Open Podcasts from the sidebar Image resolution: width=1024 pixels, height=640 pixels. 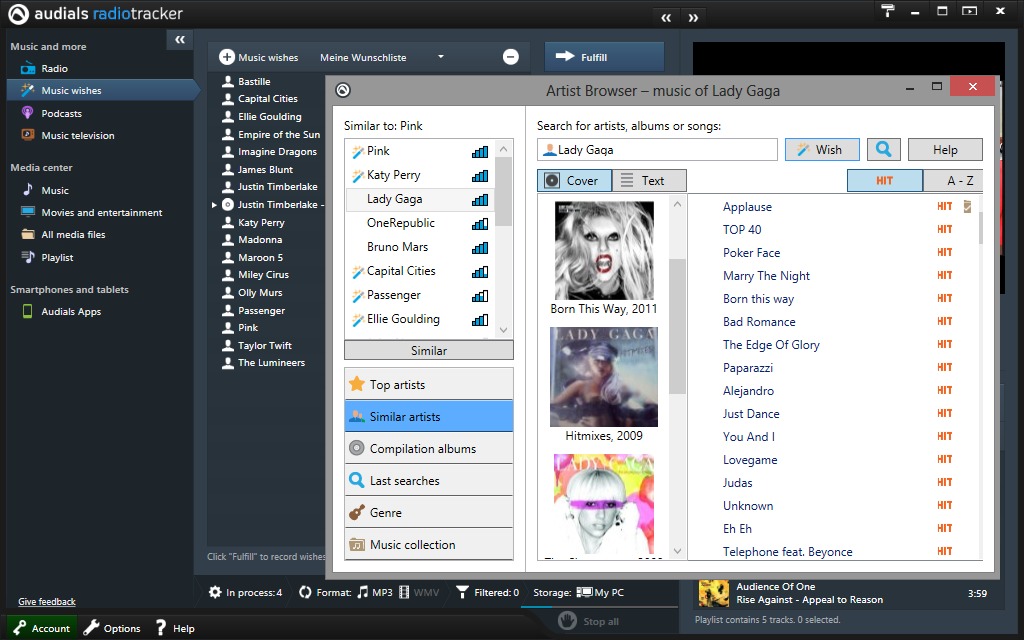pyautogui.click(x=61, y=113)
